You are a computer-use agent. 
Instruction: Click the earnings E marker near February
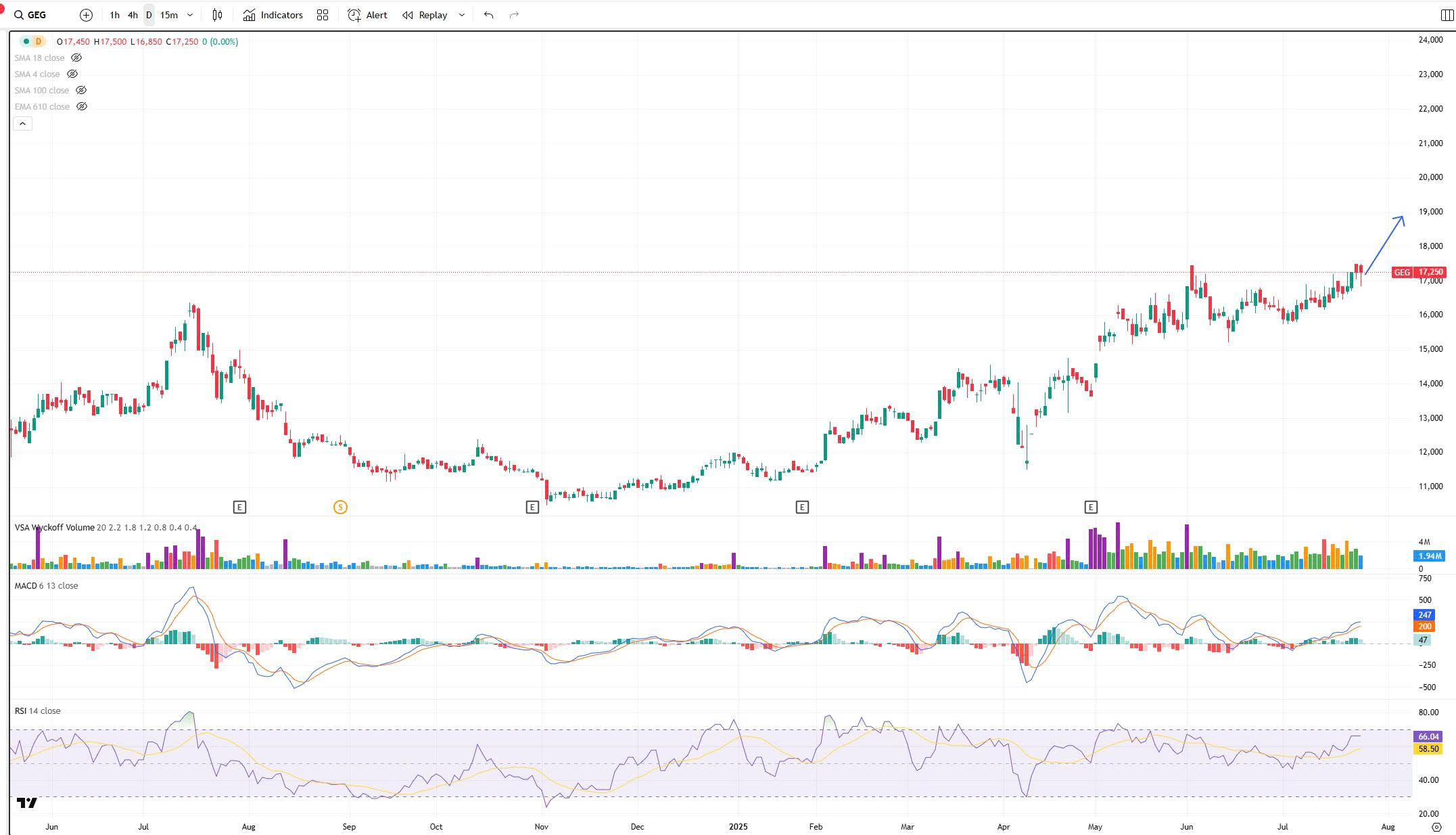pyautogui.click(x=802, y=507)
